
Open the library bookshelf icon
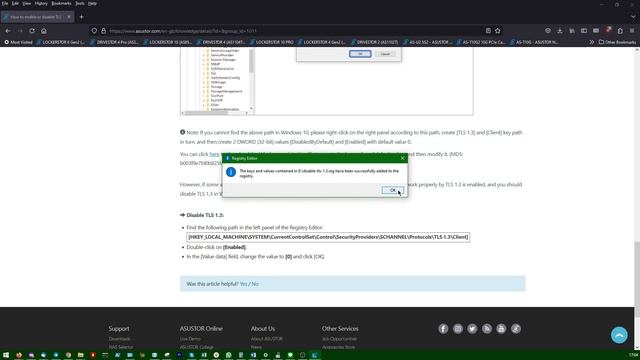pos(572,31)
